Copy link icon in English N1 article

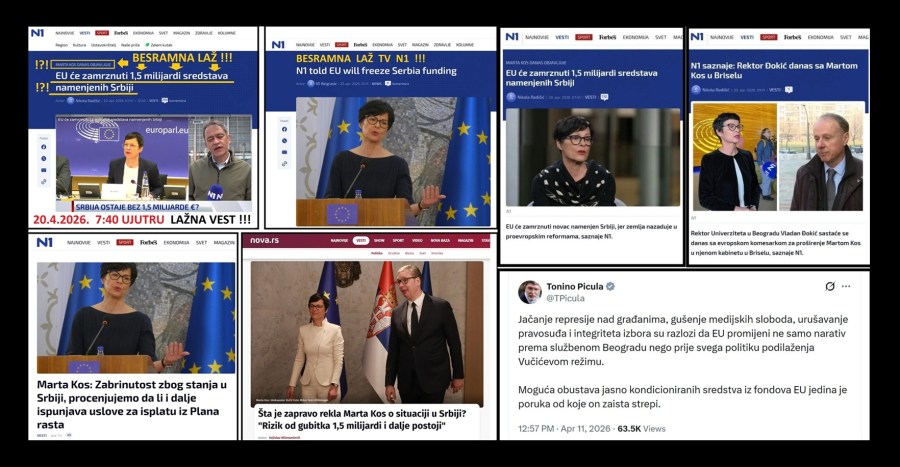coord(284,164)
